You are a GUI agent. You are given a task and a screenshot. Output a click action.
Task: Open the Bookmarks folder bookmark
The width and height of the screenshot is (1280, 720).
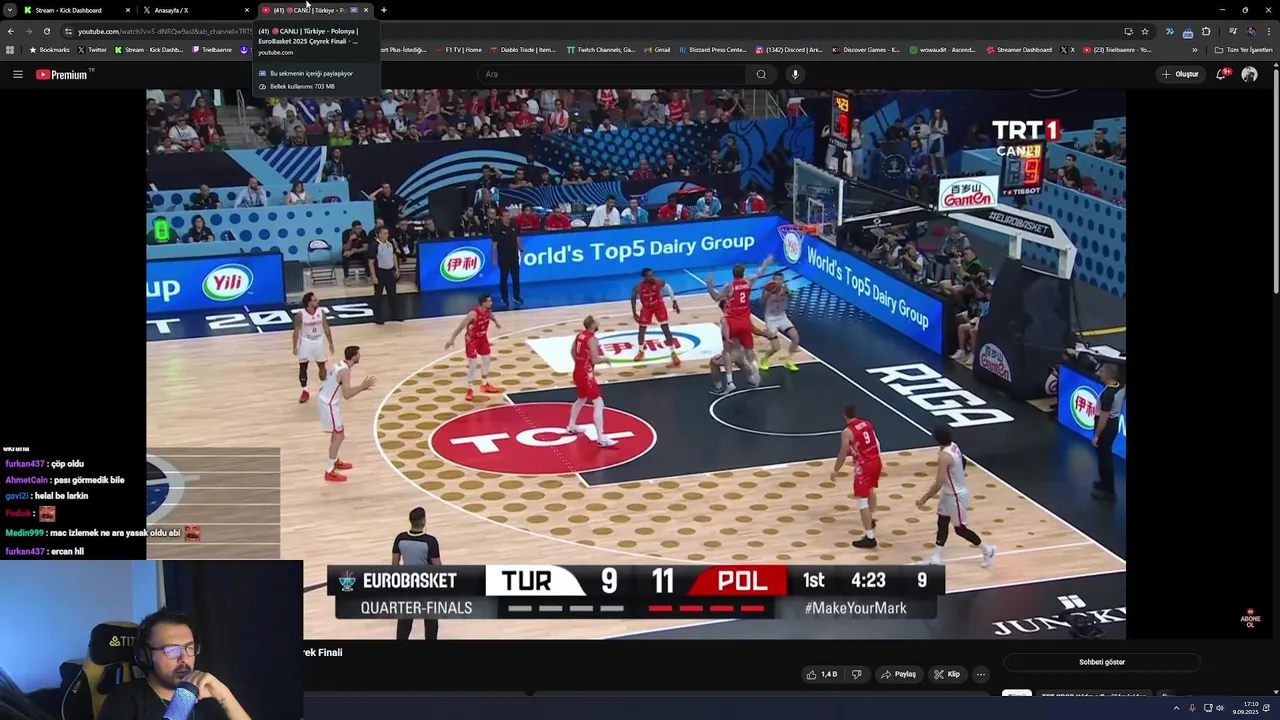click(50, 49)
